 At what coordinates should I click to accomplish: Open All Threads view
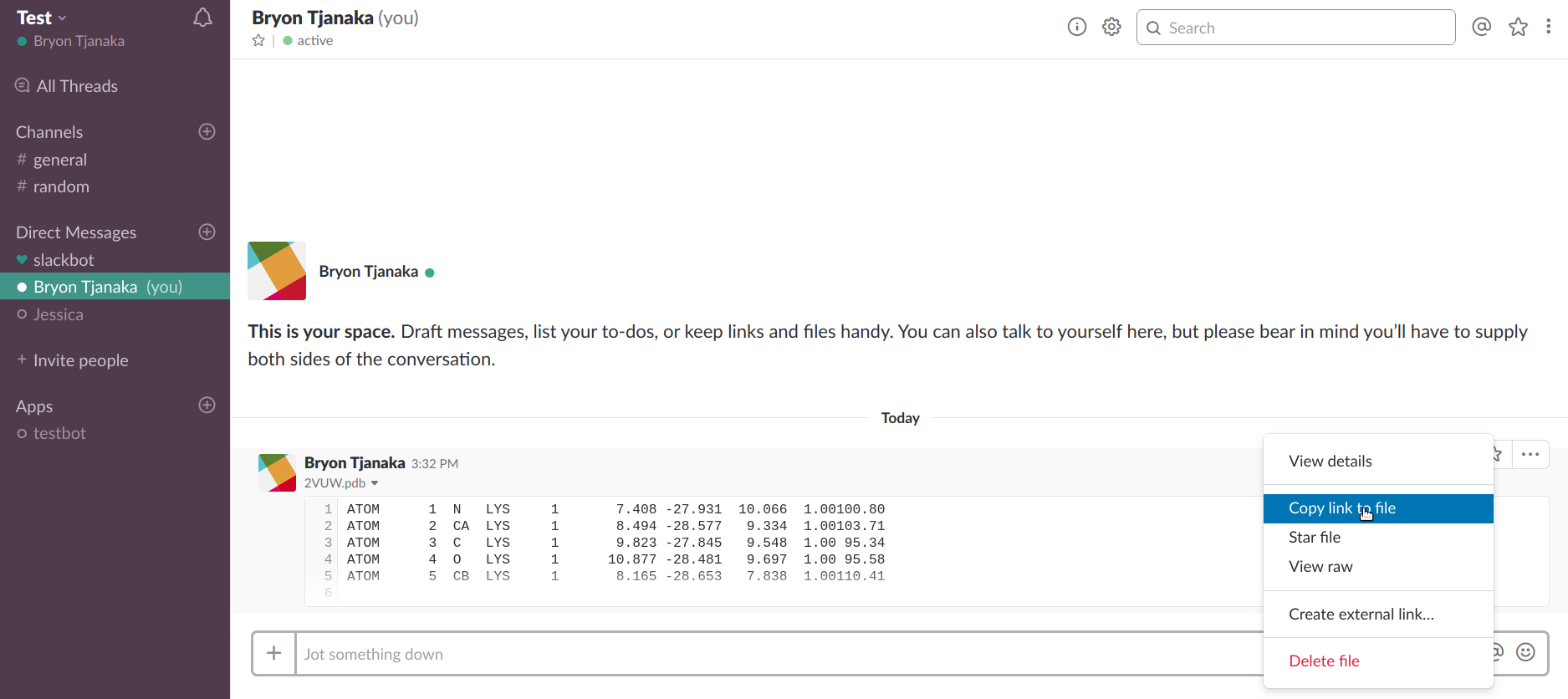click(x=67, y=86)
